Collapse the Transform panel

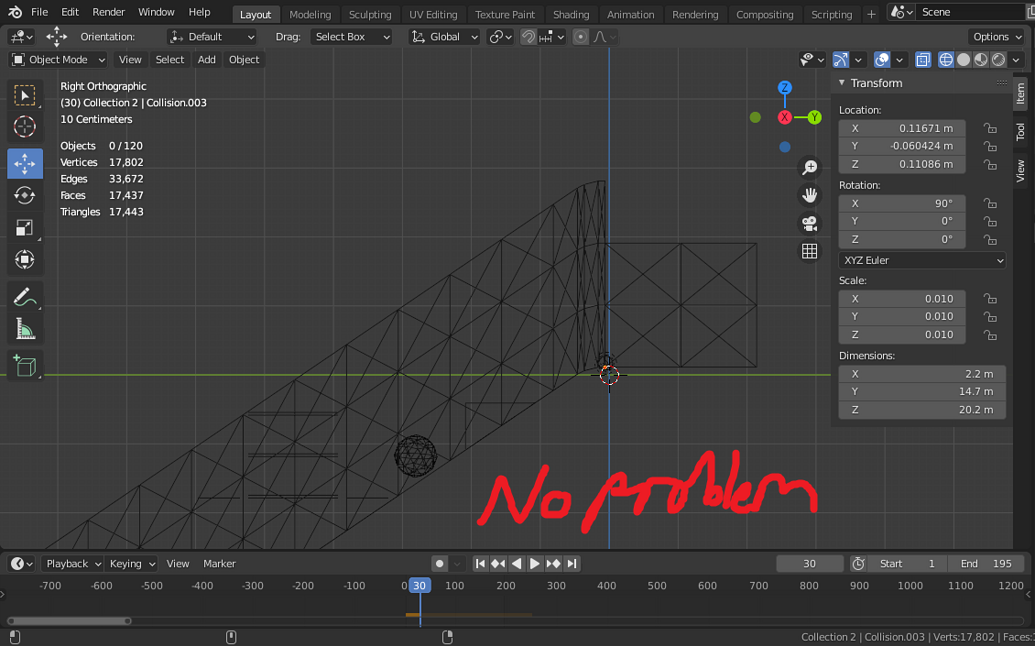click(842, 83)
